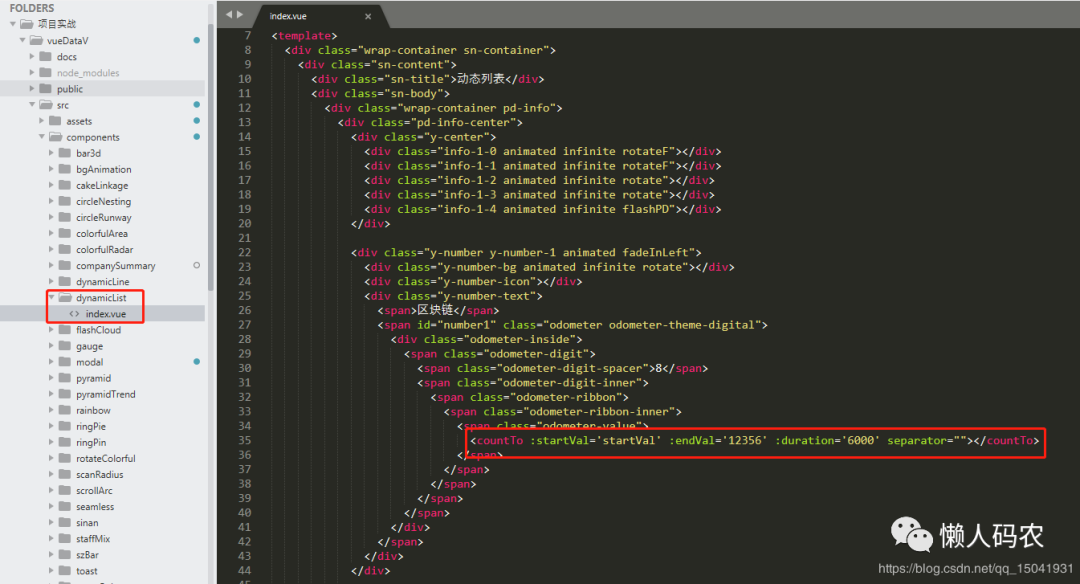This screenshot has width=1080, height=584.
Task: Click the folder icon beside rainbow
Action: (65, 410)
